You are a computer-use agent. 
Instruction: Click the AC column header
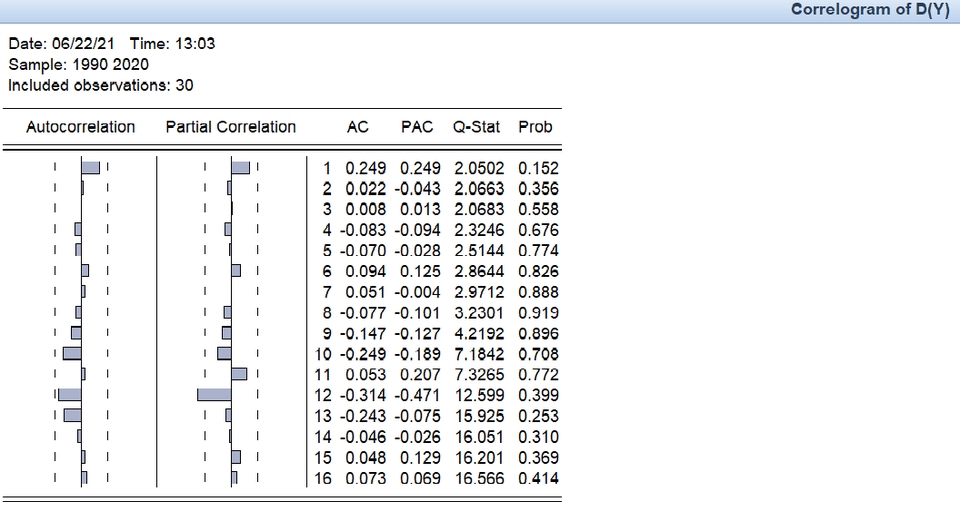point(358,127)
